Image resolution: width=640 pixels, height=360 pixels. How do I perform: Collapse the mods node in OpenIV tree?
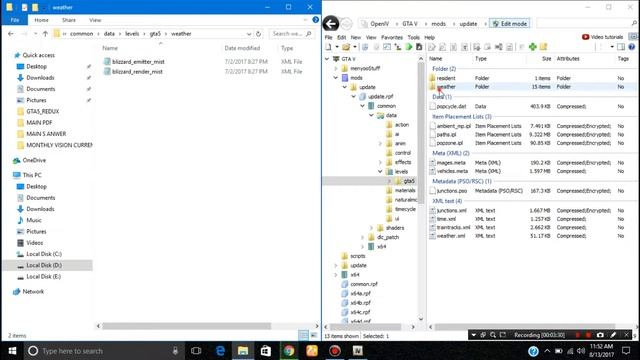(x=336, y=78)
